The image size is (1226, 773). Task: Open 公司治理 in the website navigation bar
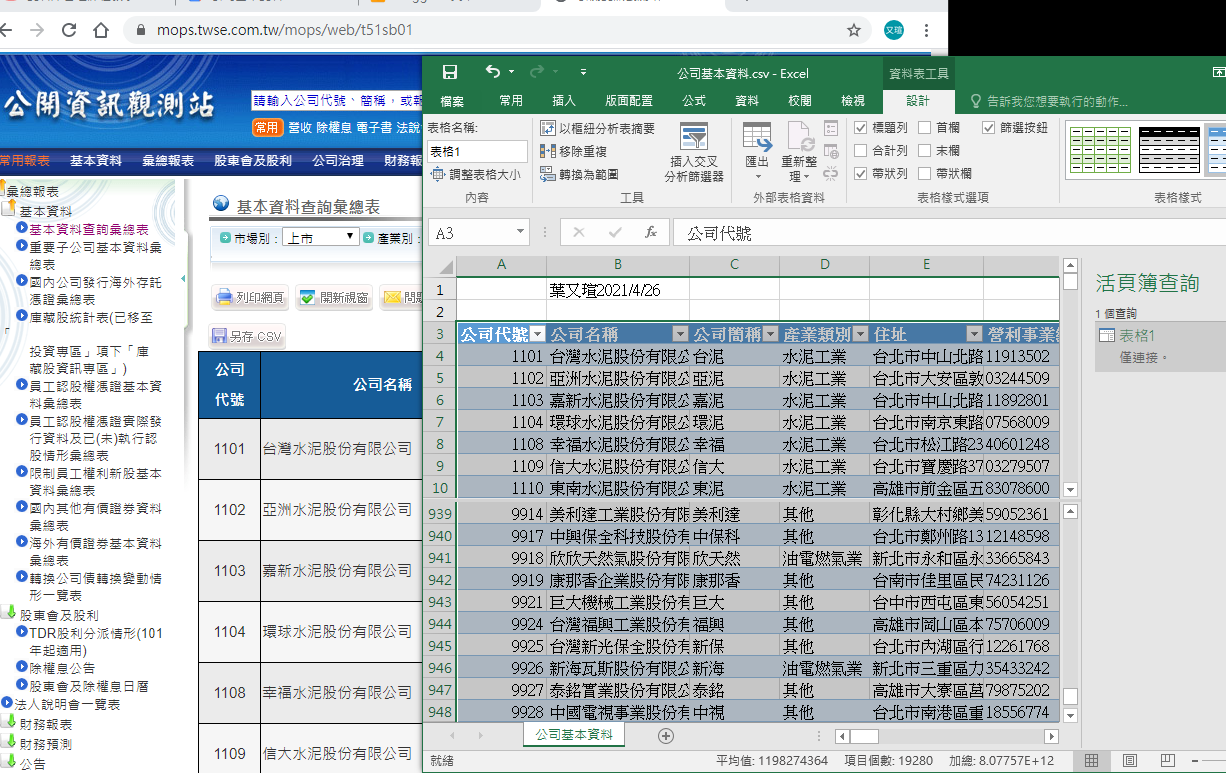pyautogui.click(x=338, y=160)
